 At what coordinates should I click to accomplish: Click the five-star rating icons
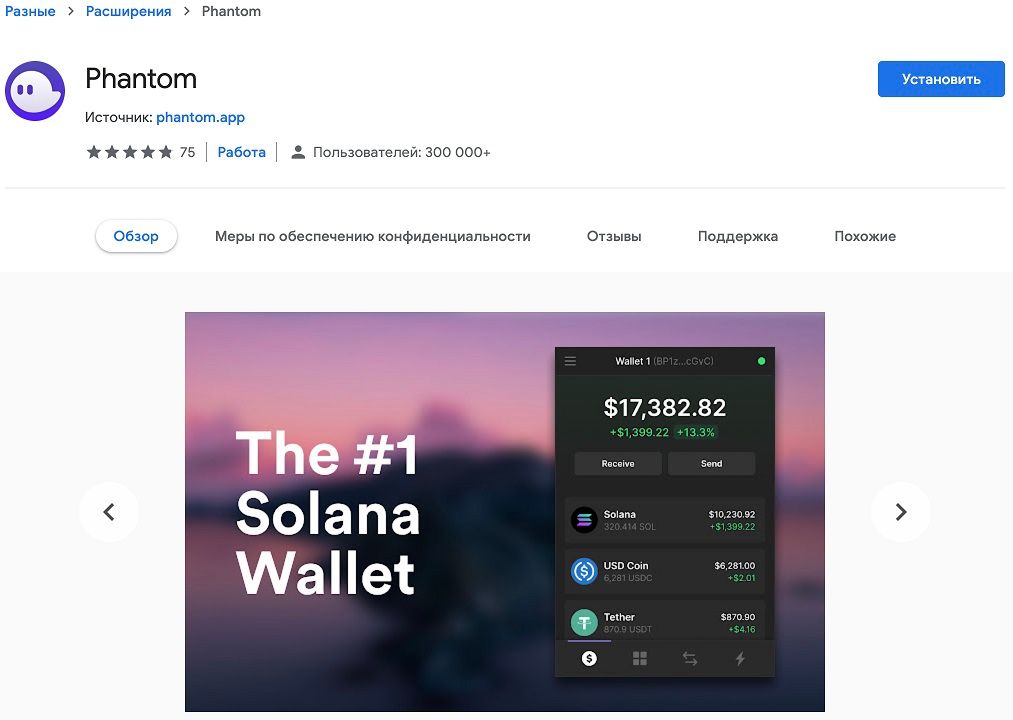(130, 153)
